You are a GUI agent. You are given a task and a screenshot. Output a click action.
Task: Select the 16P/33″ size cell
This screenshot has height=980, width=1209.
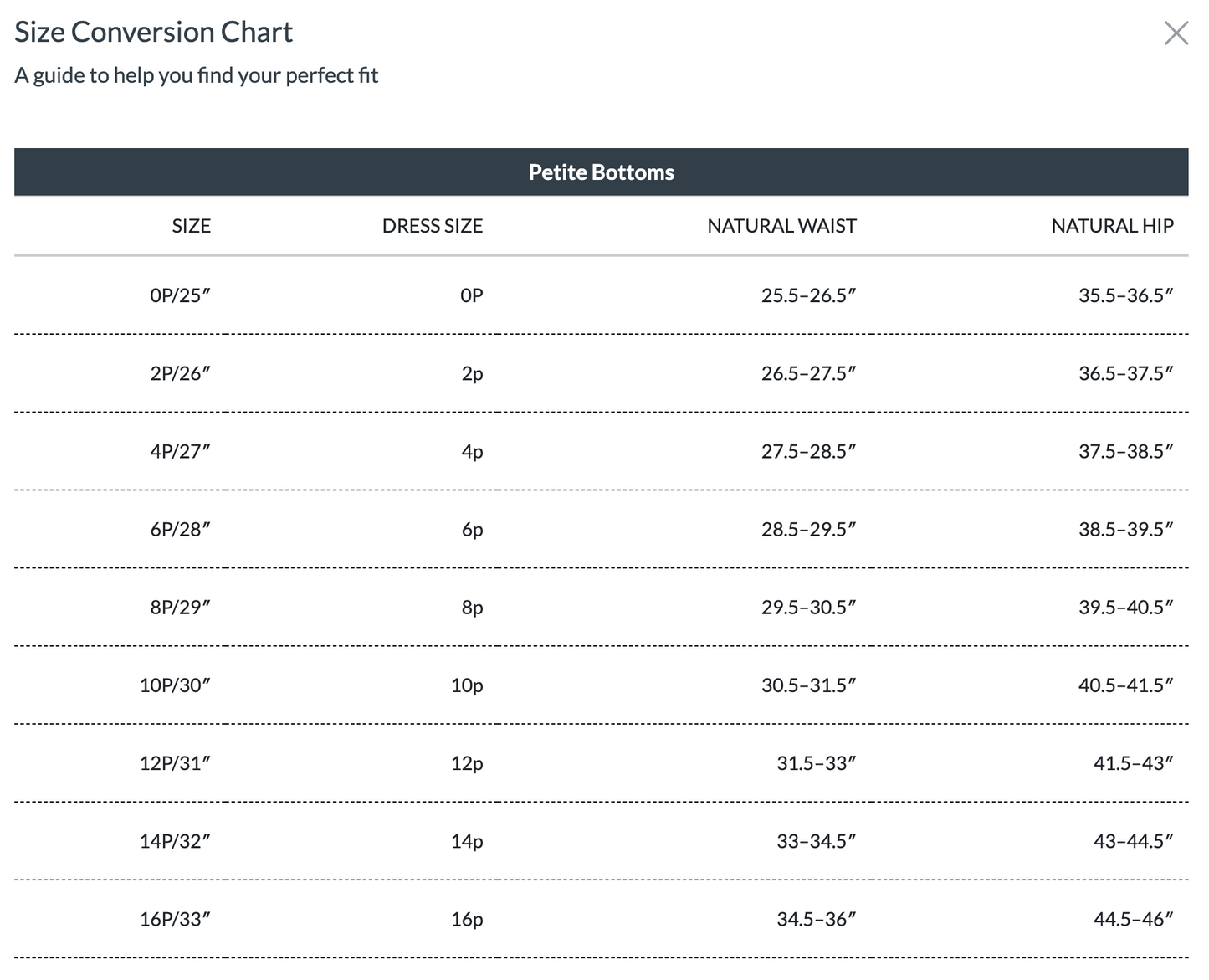(175, 919)
